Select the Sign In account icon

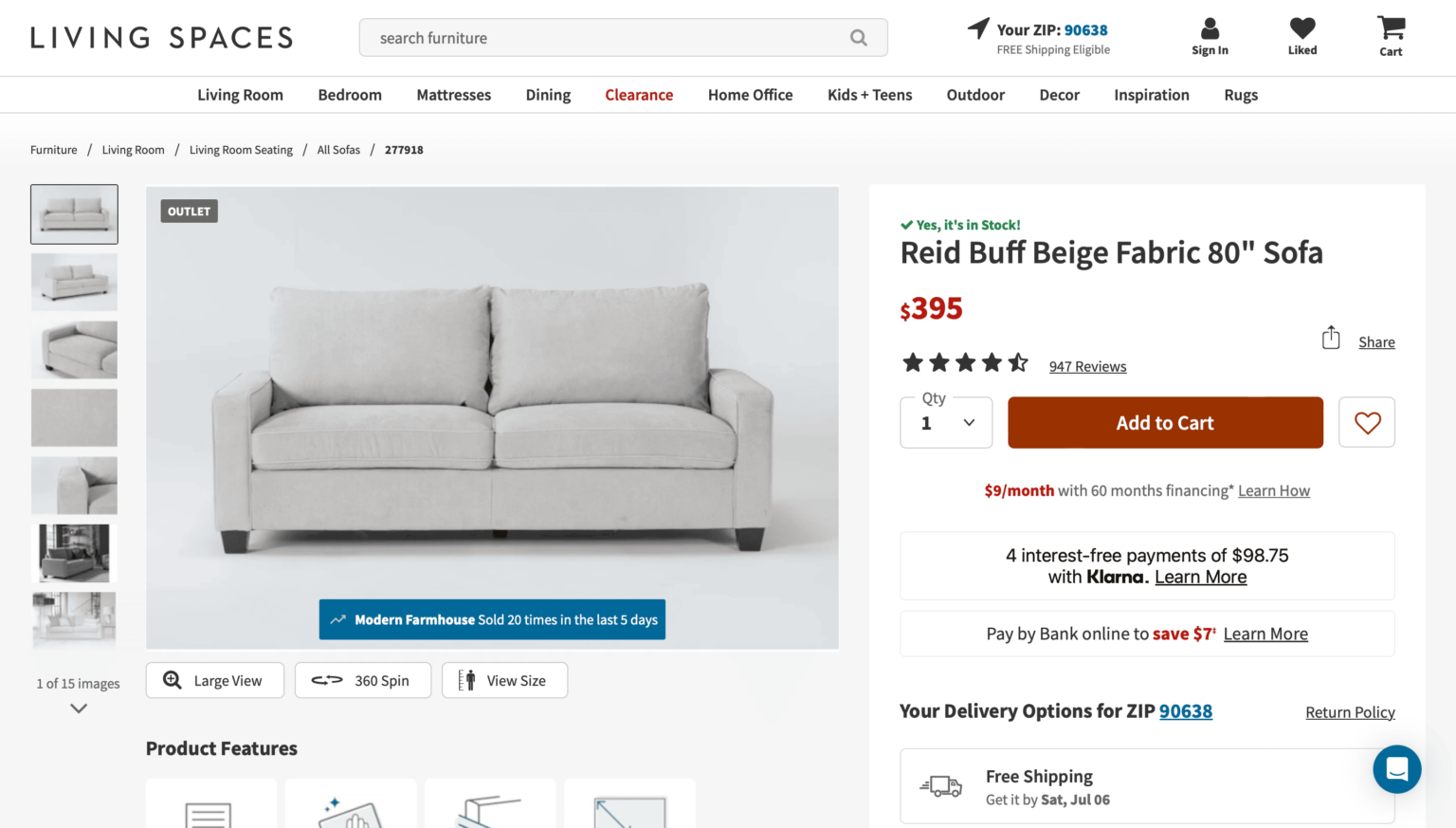[x=1210, y=28]
